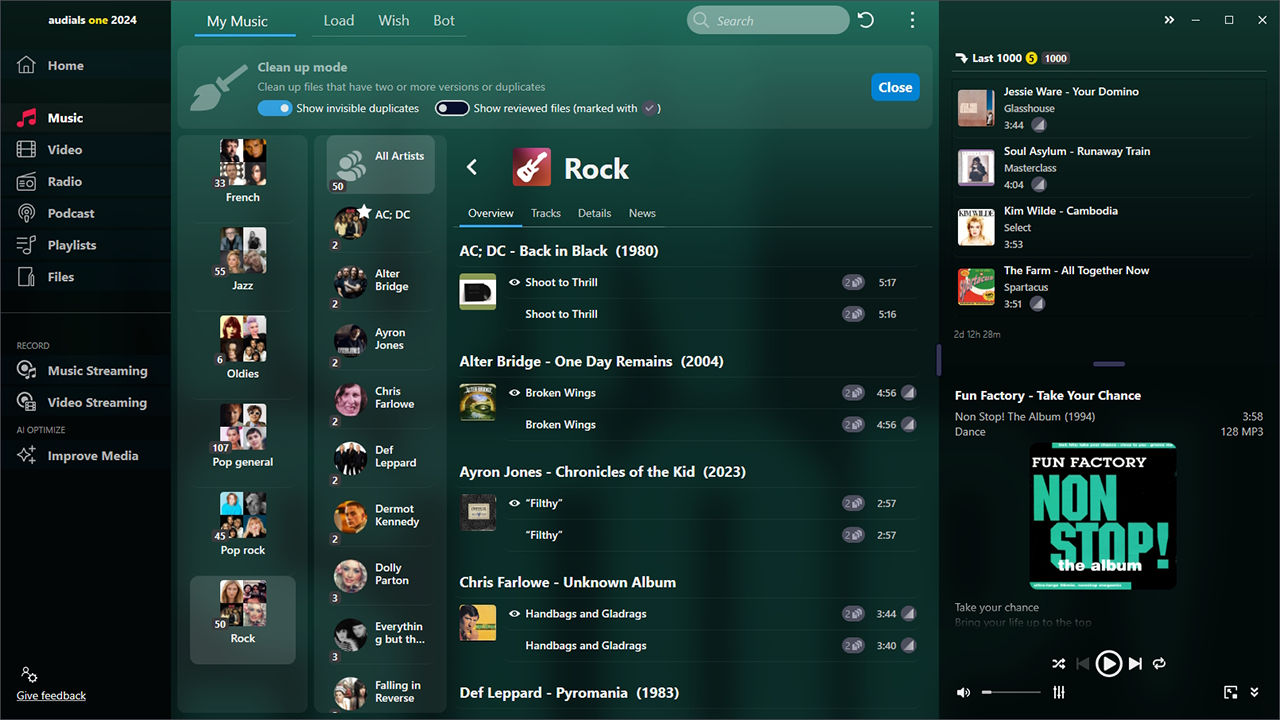Click the duplicates badge on the 3:40 Handbags and Gladrags row
Viewport: 1280px width, 720px height.
click(853, 646)
